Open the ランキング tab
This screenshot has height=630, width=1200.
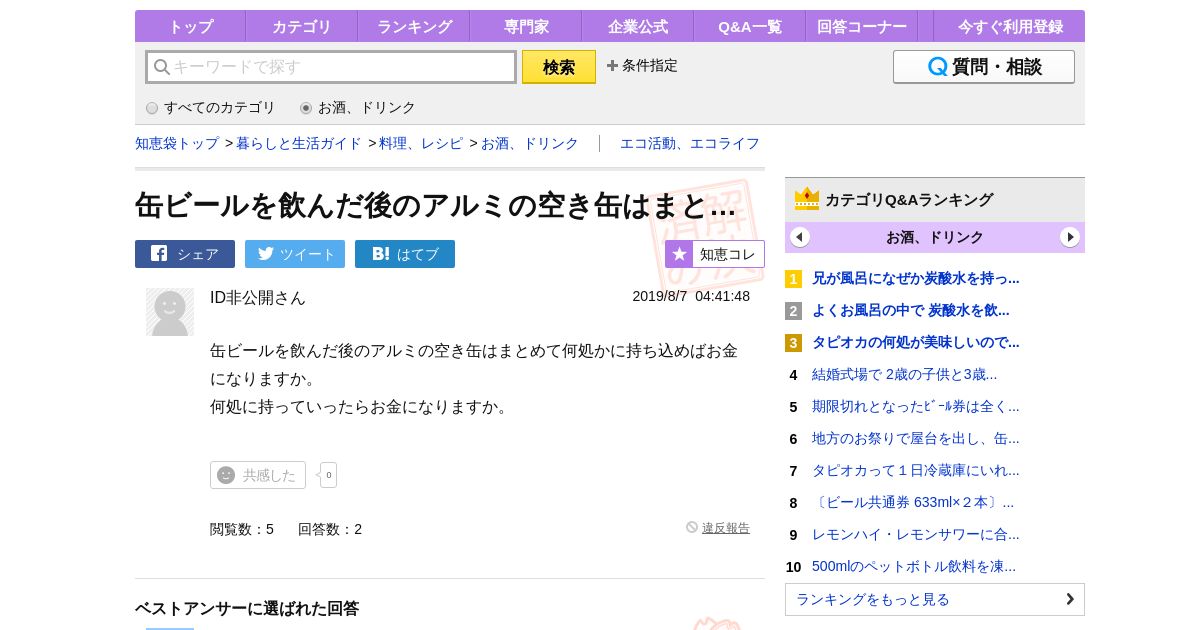(x=414, y=26)
